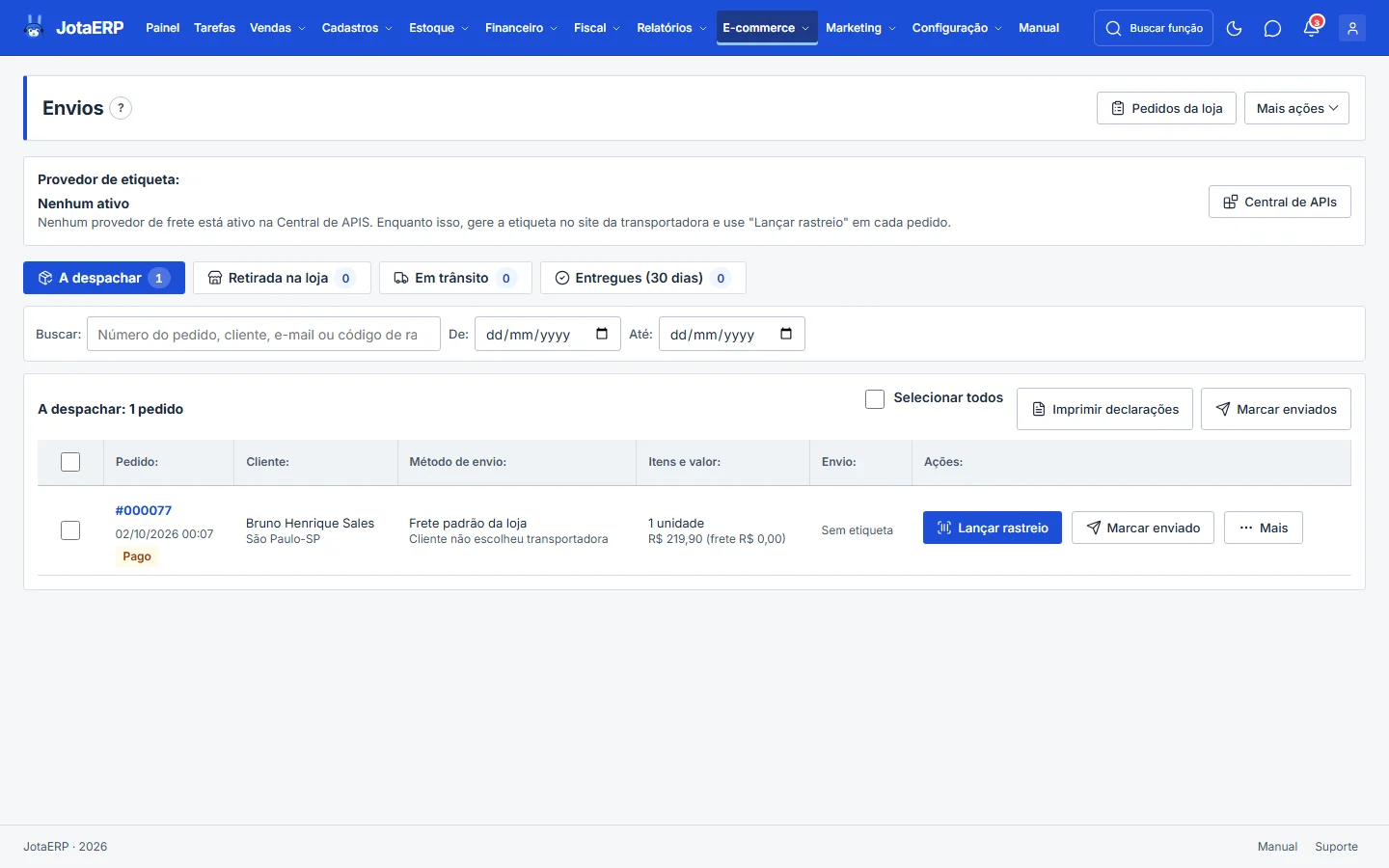The width and height of the screenshot is (1389, 868).
Task: Expand the Cadastros menu
Action: click(357, 28)
